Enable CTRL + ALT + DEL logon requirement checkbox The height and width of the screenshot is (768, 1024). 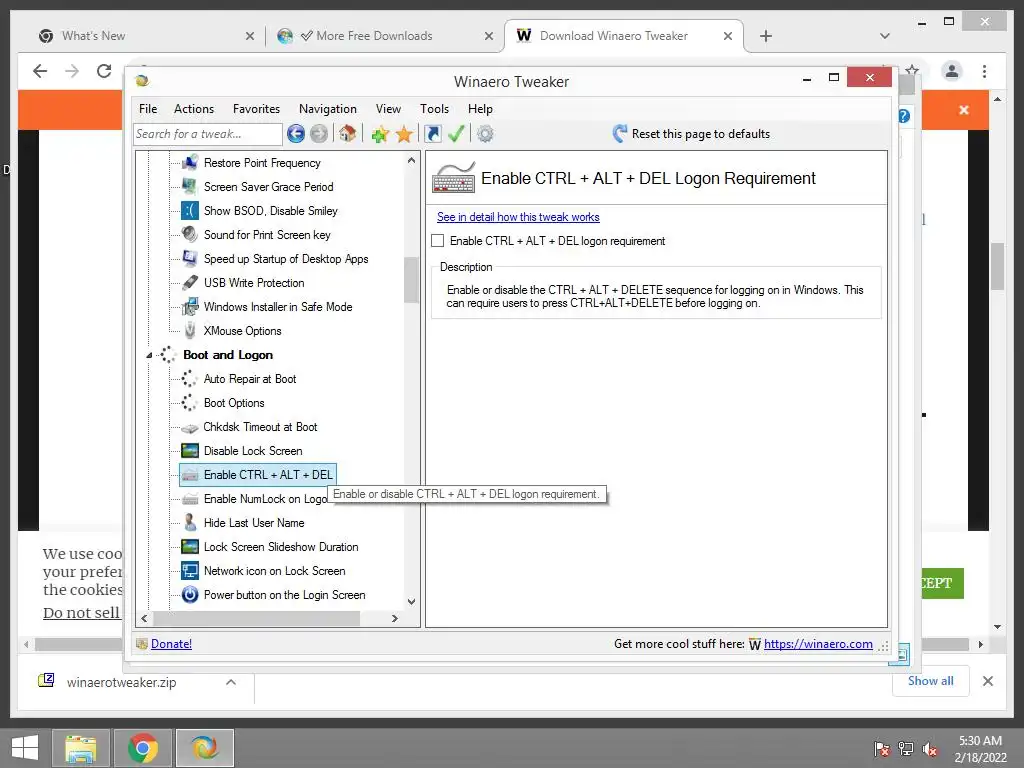click(x=438, y=241)
